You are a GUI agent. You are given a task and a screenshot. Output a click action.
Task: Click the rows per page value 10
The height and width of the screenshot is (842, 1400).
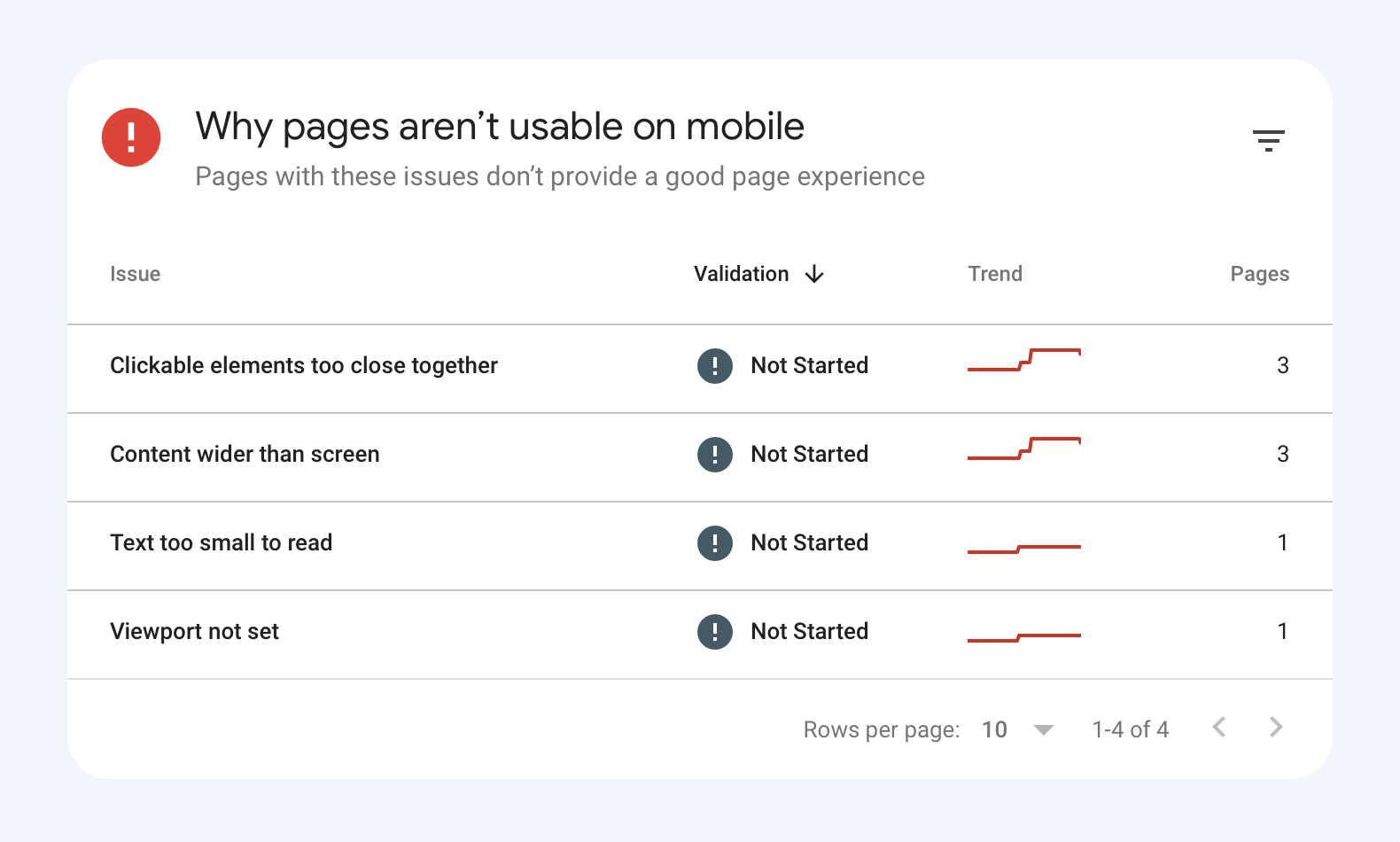pos(994,729)
